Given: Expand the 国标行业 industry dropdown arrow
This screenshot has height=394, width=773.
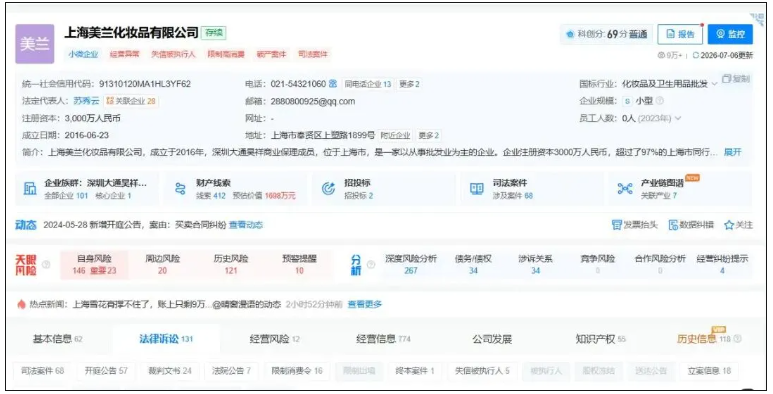Looking at the screenshot, I should 714,84.
